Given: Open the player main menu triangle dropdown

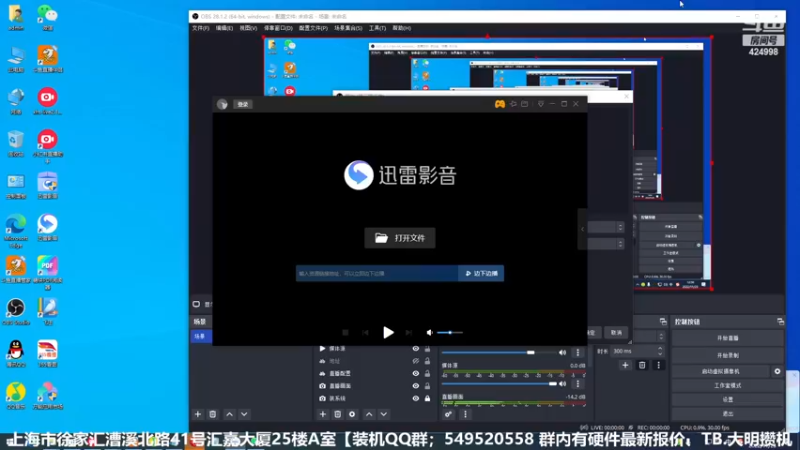Looking at the screenshot, I should pos(541,104).
